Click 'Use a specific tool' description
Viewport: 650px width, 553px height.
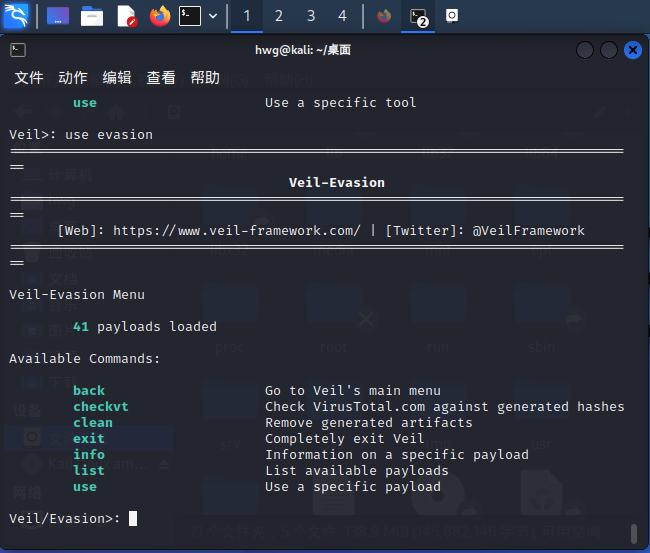341,102
